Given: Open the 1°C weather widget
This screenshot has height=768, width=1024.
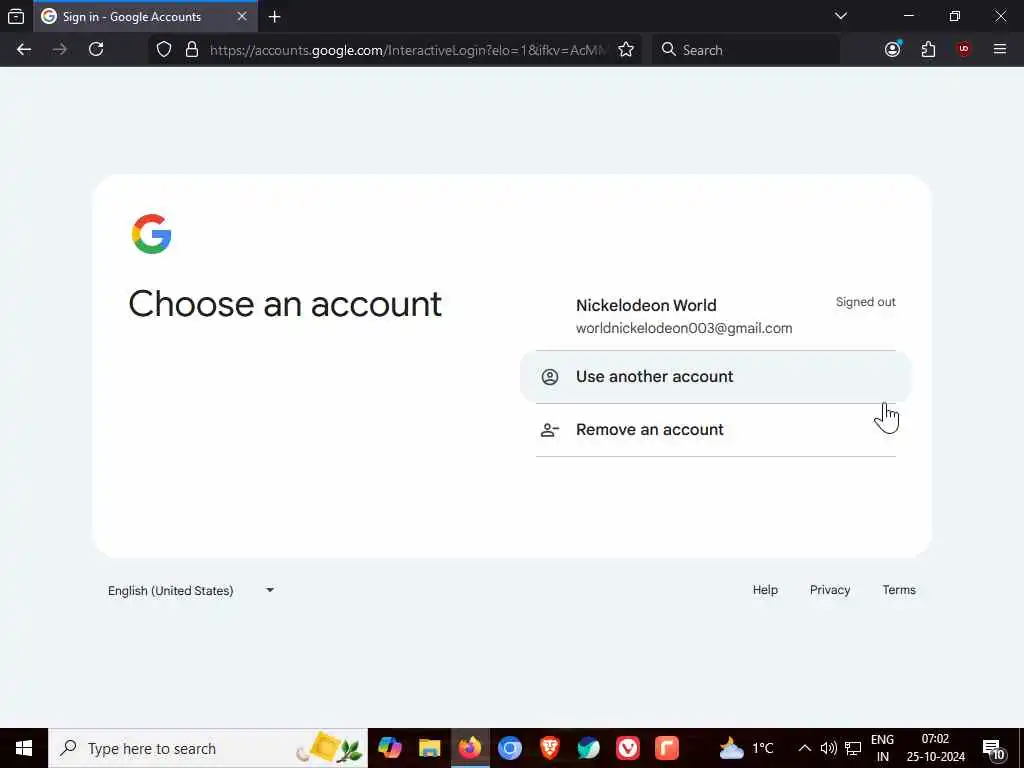Looking at the screenshot, I should (746, 748).
